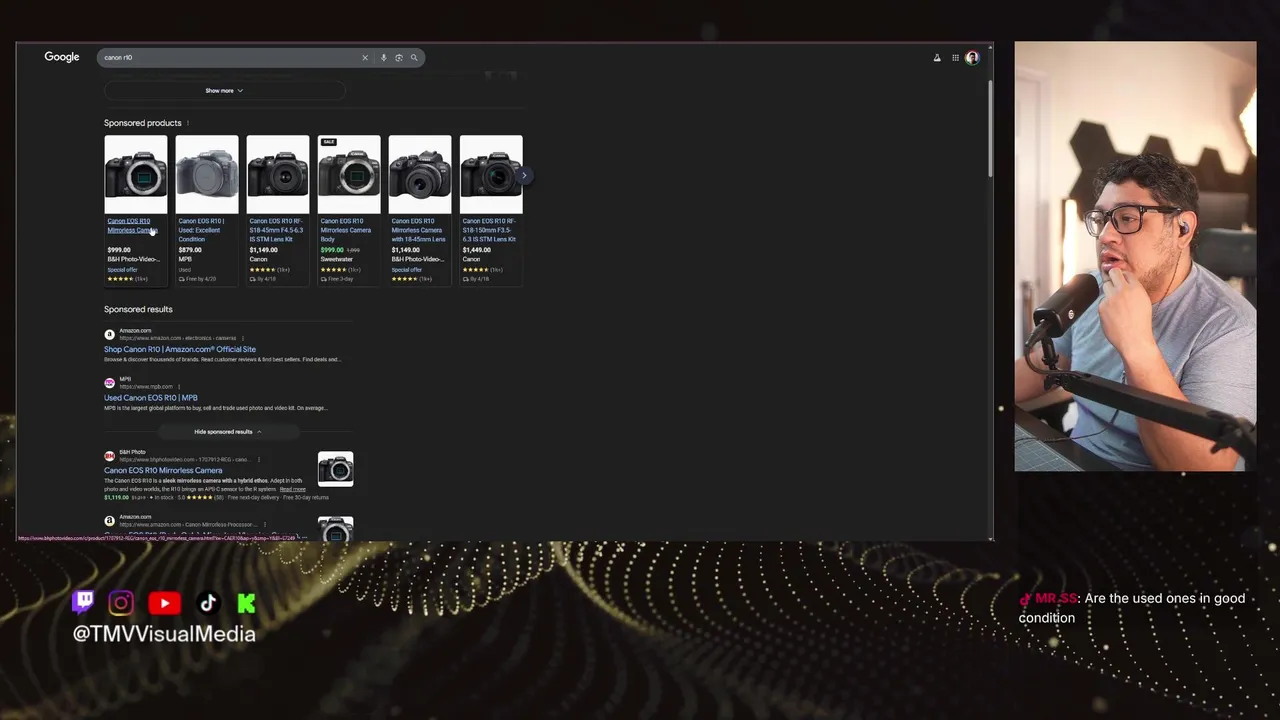Open the B&H Photo result options menu
The width and height of the screenshot is (1280, 720).
tap(258, 460)
